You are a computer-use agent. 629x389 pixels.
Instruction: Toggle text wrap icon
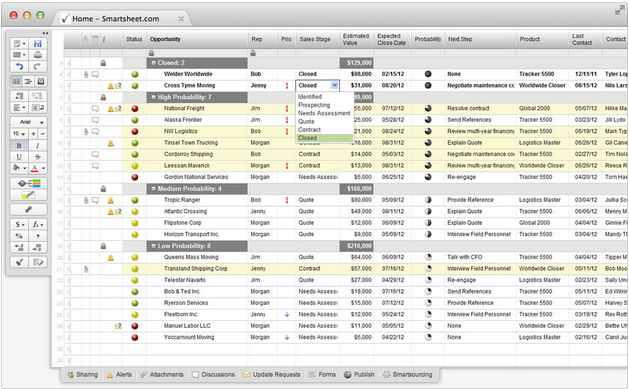(38, 107)
